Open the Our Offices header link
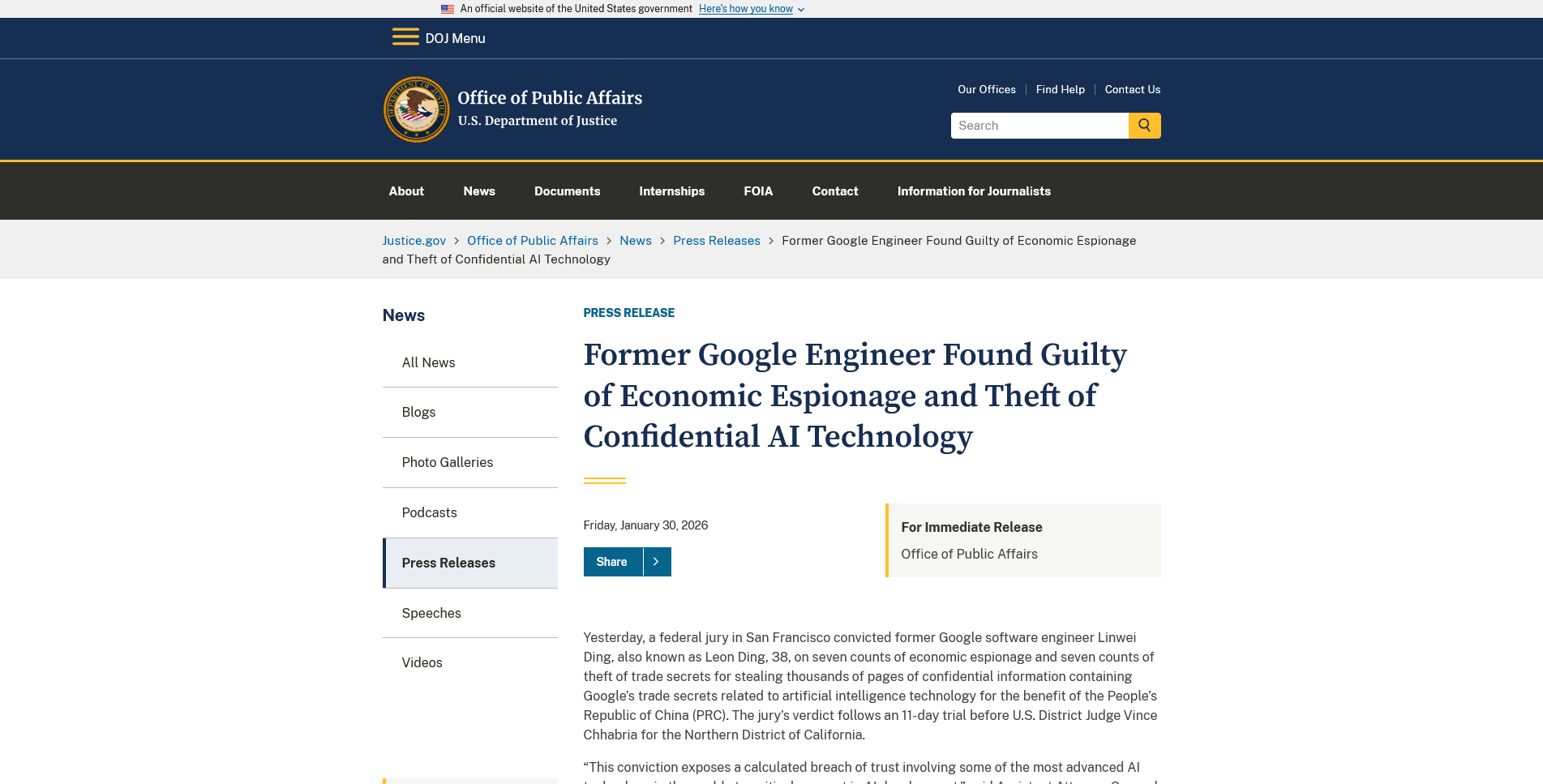This screenshot has height=784, width=1543. coord(987,89)
